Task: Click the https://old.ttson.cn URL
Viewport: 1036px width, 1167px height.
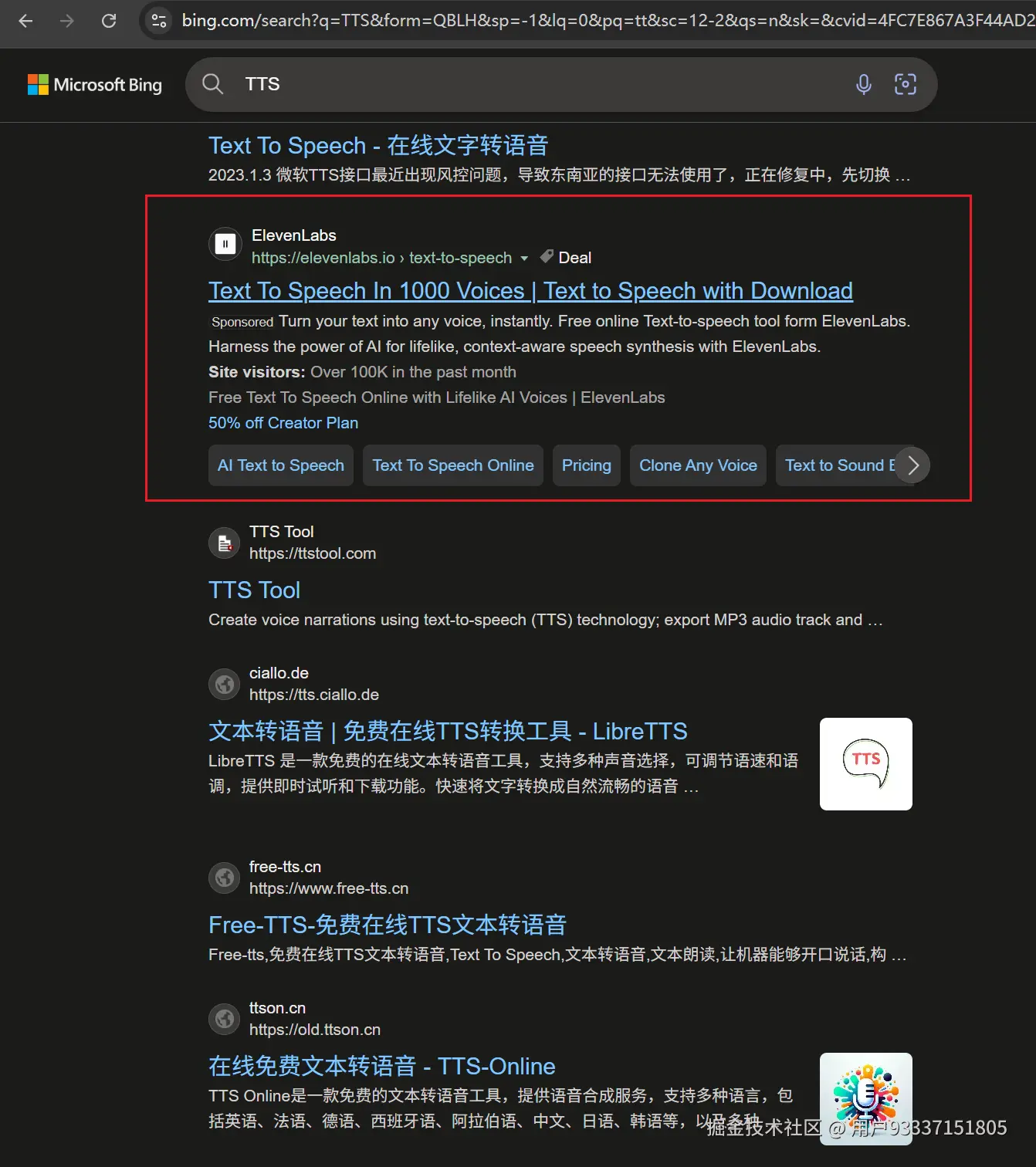Action: point(315,1030)
